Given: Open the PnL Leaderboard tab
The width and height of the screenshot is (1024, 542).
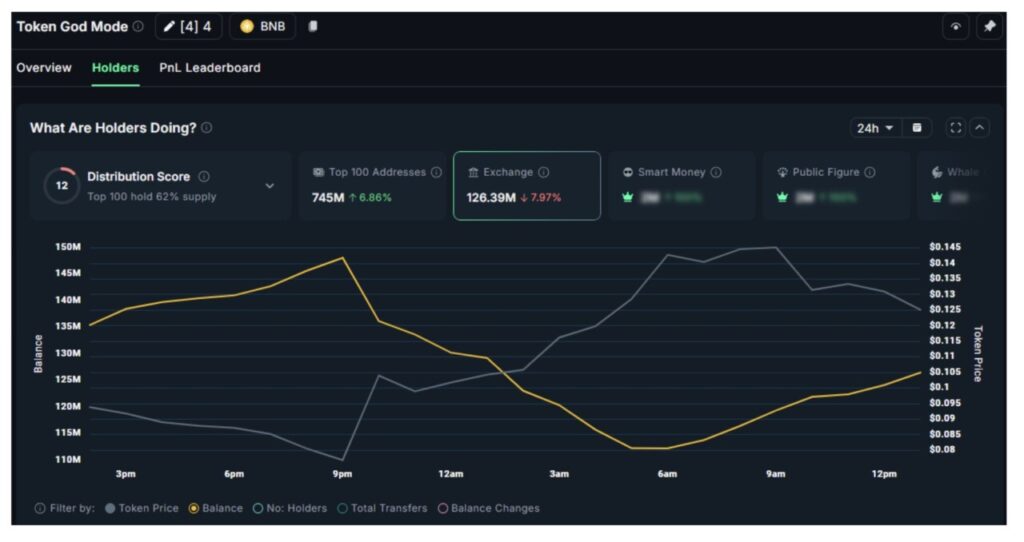Looking at the screenshot, I should 210,68.
